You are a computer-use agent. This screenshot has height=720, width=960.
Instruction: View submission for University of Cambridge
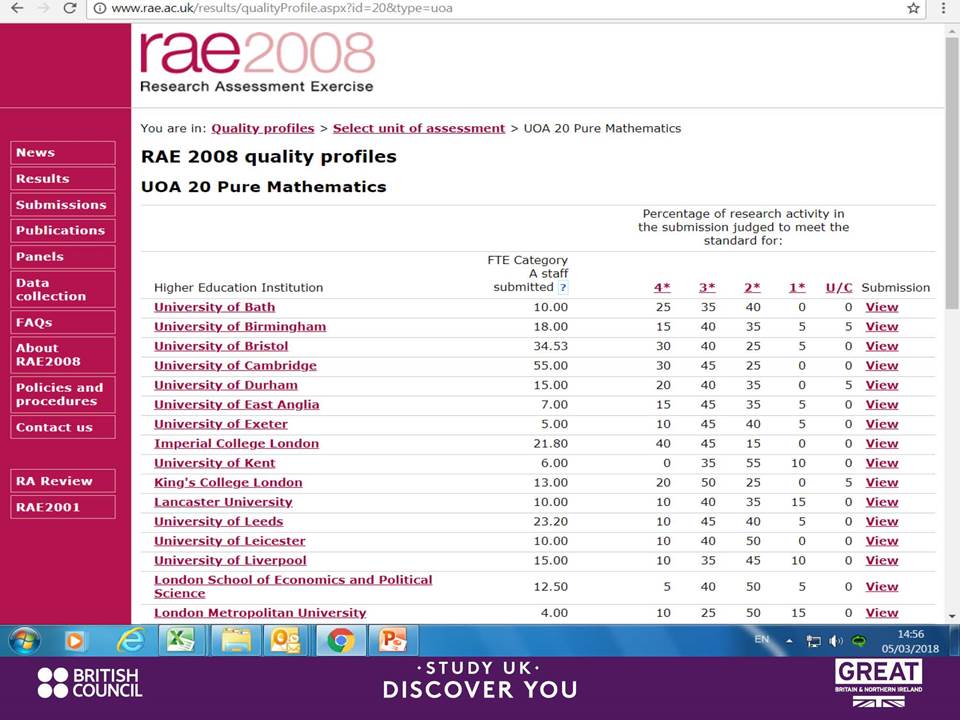pos(882,366)
